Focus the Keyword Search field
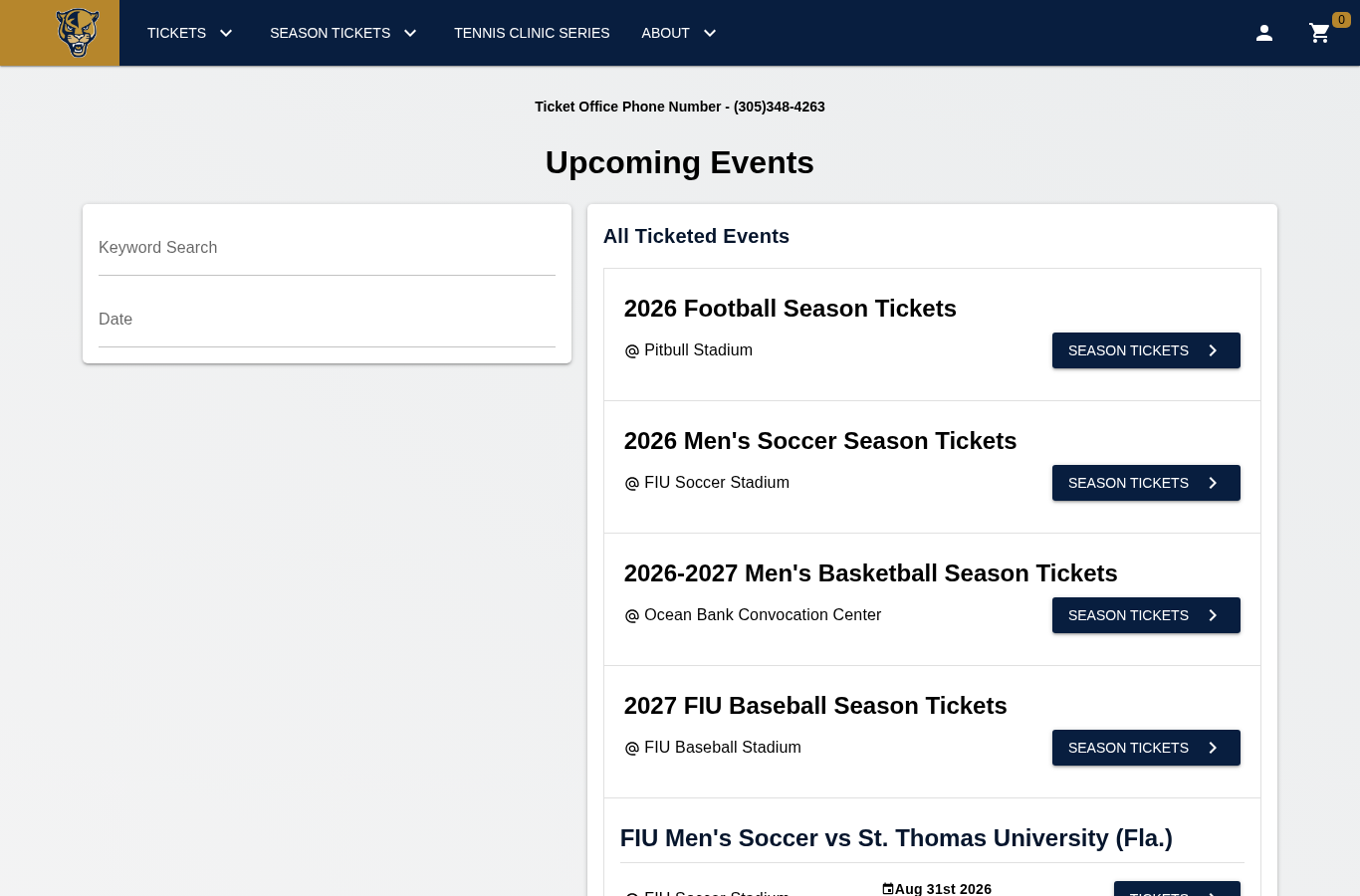 327,248
